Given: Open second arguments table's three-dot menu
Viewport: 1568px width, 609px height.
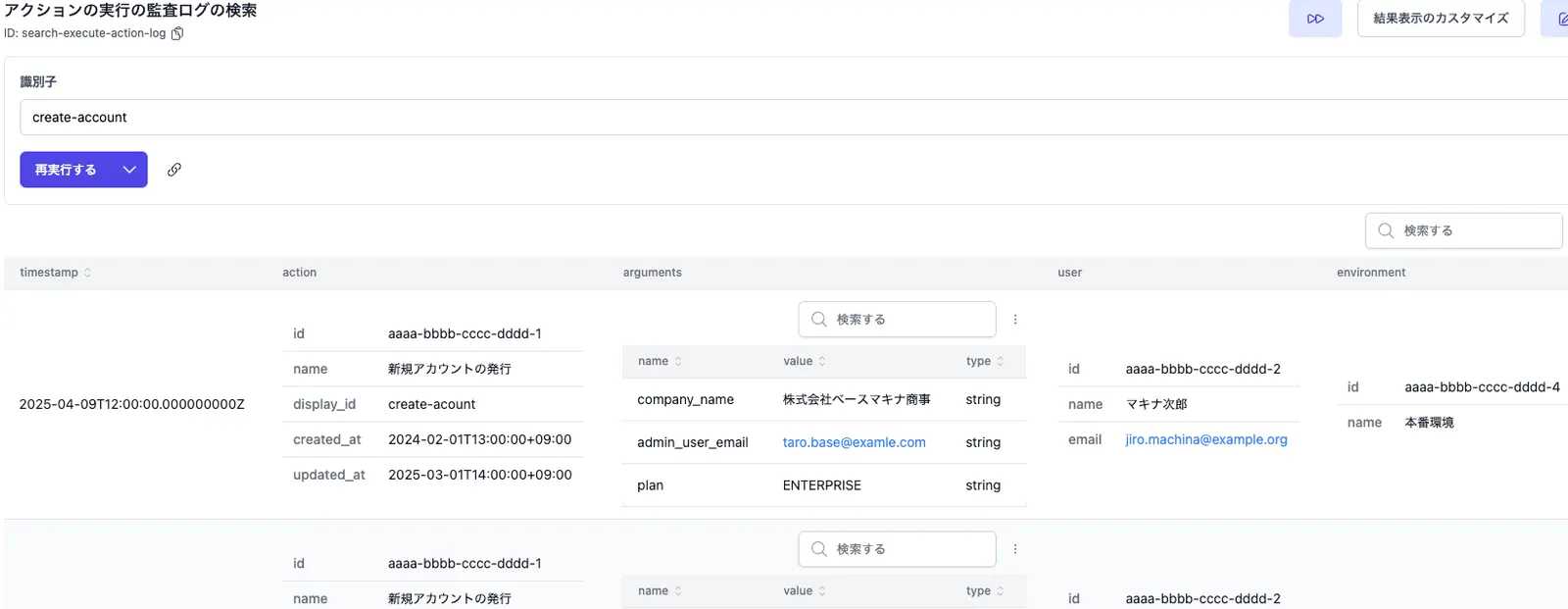Looking at the screenshot, I should pyautogui.click(x=1015, y=549).
